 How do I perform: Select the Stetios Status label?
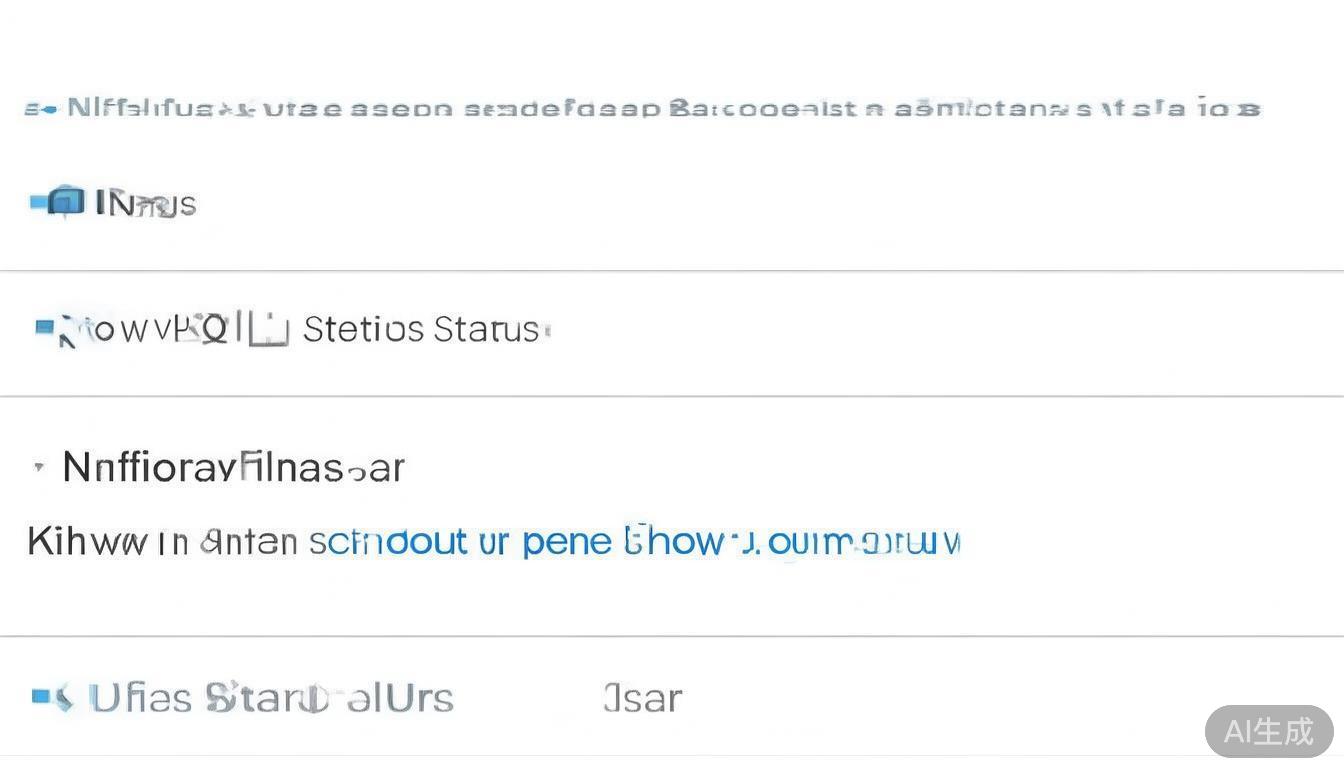(420, 329)
